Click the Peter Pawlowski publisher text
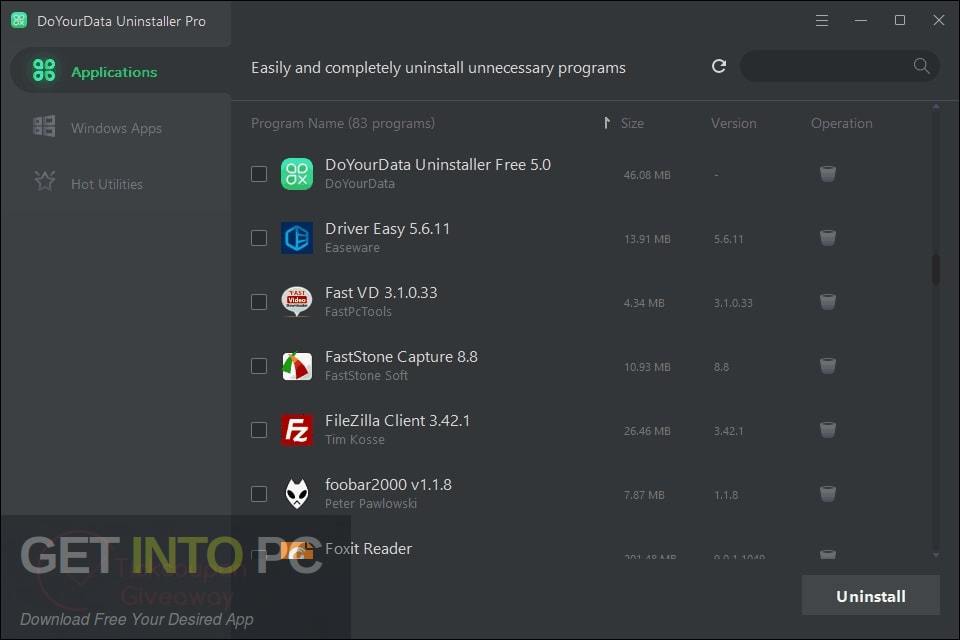Image resolution: width=960 pixels, height=640 pixels. [371, 503]
